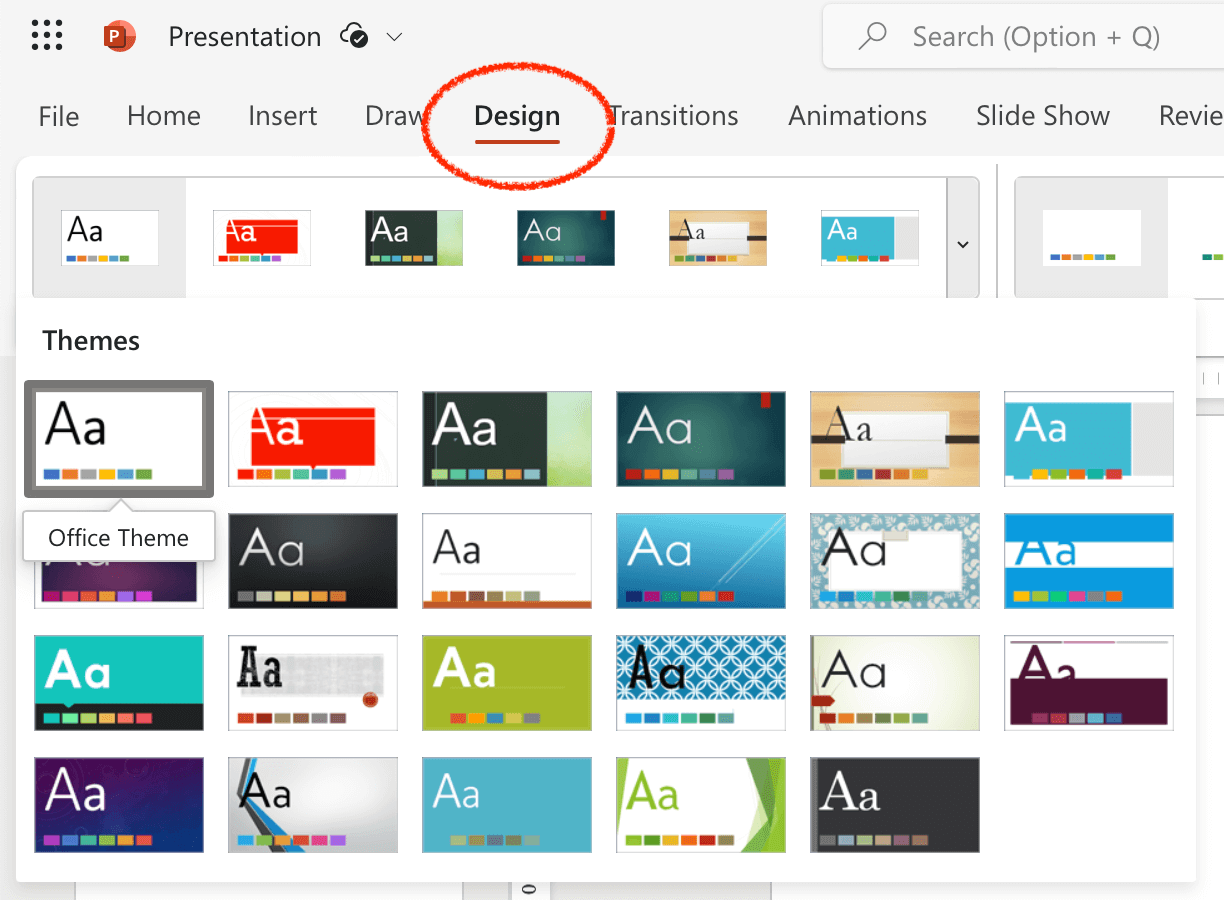Apply the blue circle-pattern theme
1224x900 pixels.
(x=701, y=683)
